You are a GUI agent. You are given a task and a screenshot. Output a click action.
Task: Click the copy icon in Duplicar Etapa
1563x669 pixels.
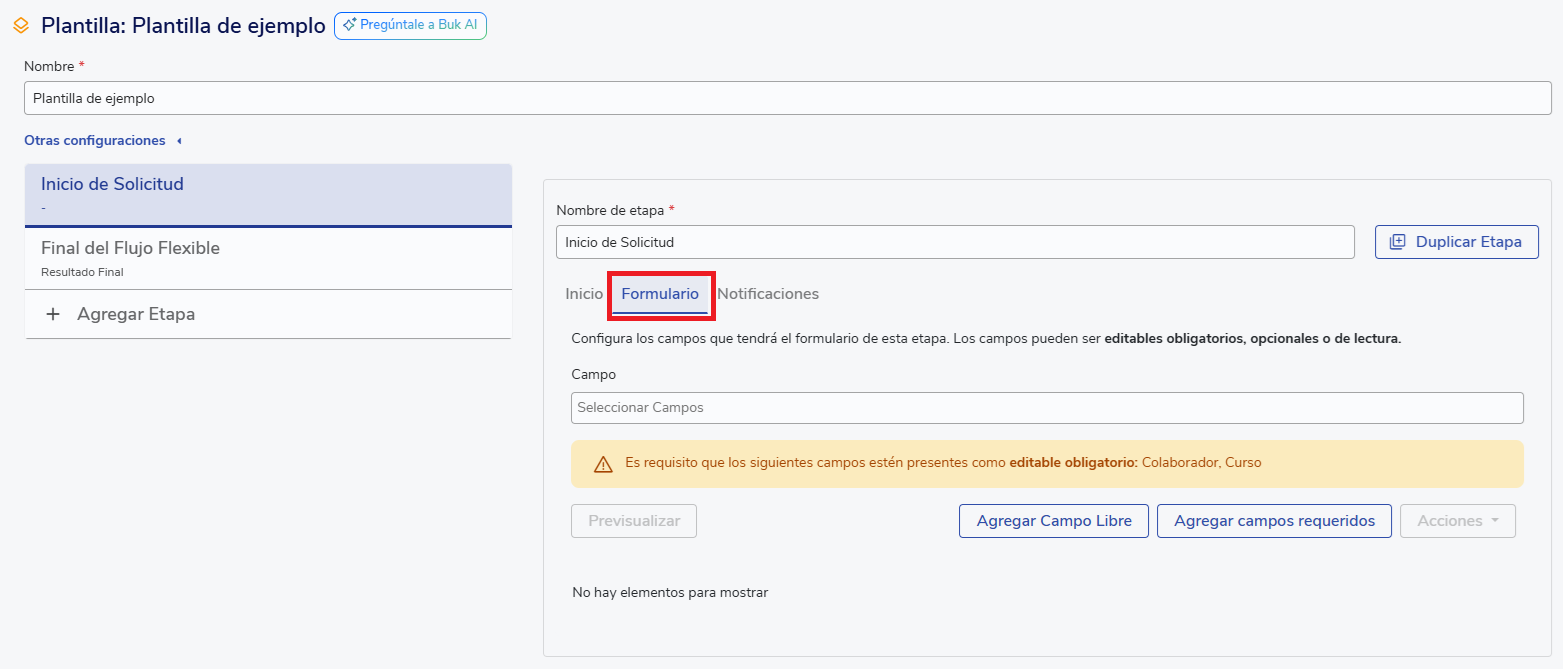(1398, 242)
